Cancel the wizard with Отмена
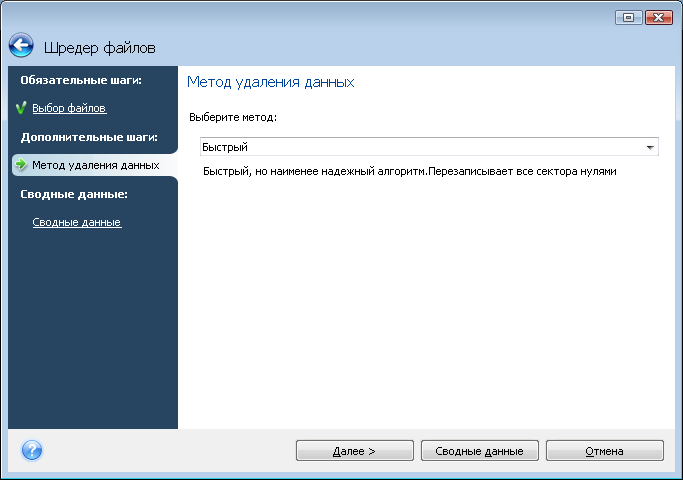The image size is (683, 480). [604, 451]
